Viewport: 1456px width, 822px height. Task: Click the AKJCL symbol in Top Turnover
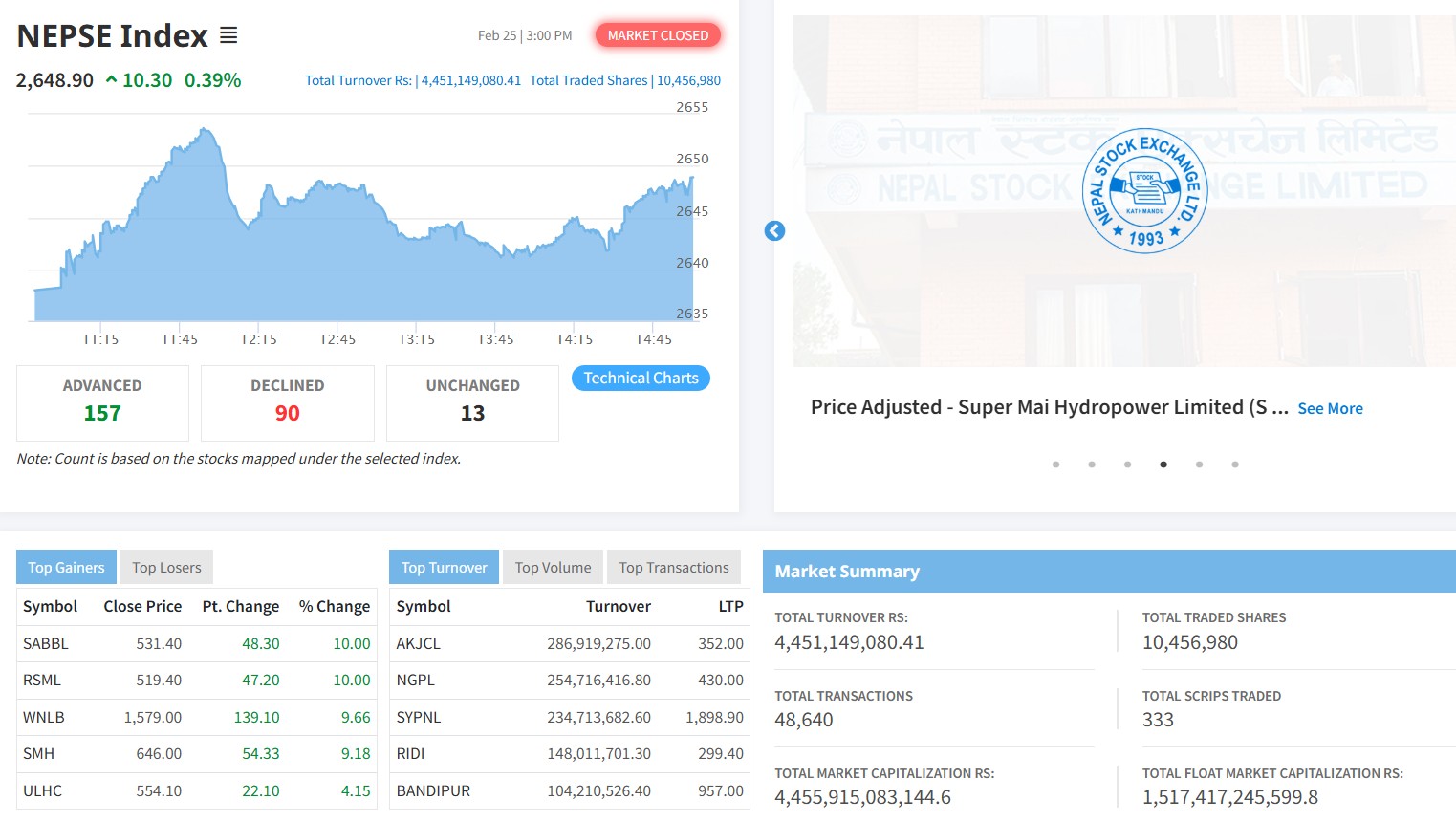point(419,644)
